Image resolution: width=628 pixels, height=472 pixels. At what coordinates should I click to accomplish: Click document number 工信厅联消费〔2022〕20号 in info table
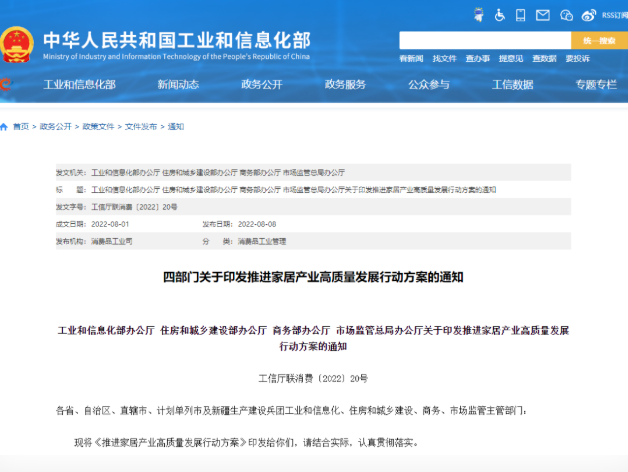[134, 207]
